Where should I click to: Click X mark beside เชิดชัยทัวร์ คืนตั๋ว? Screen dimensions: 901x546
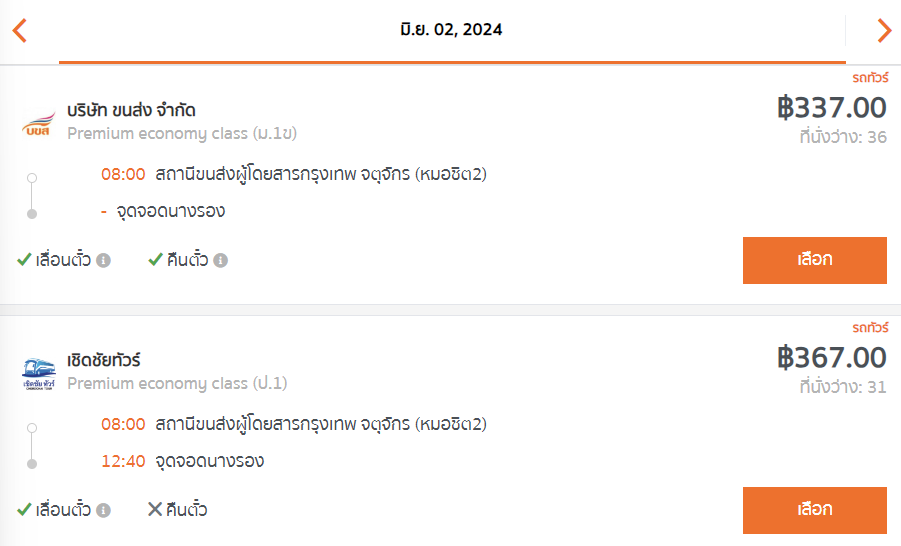155,509
